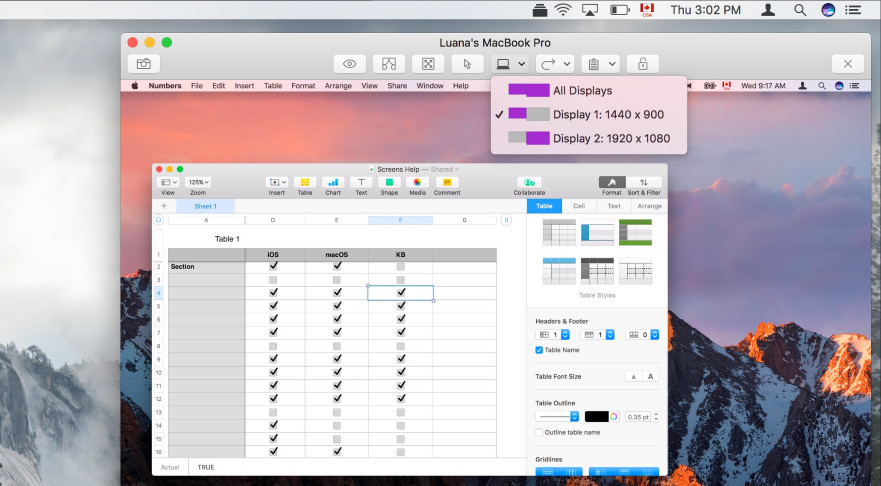Screen dimensions: 881x486
Task: Click the Section cell in column A
Action: (206, 266)
